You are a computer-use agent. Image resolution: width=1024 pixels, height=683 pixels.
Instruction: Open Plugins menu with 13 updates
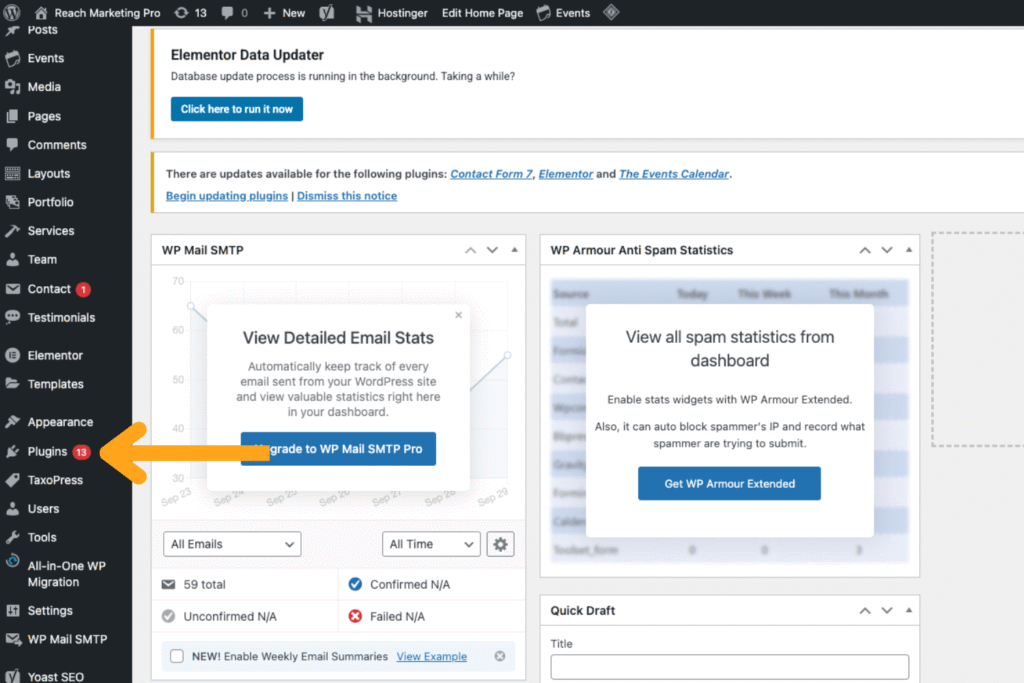coord(47,451)
